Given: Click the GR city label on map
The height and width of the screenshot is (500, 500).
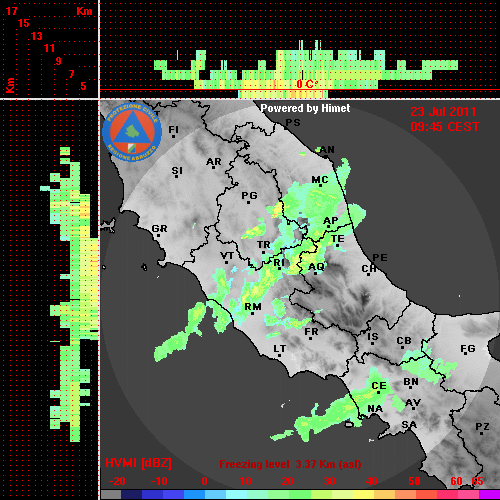Looking at the screenshot, I should pyautogui.click(x=159, y=229).
